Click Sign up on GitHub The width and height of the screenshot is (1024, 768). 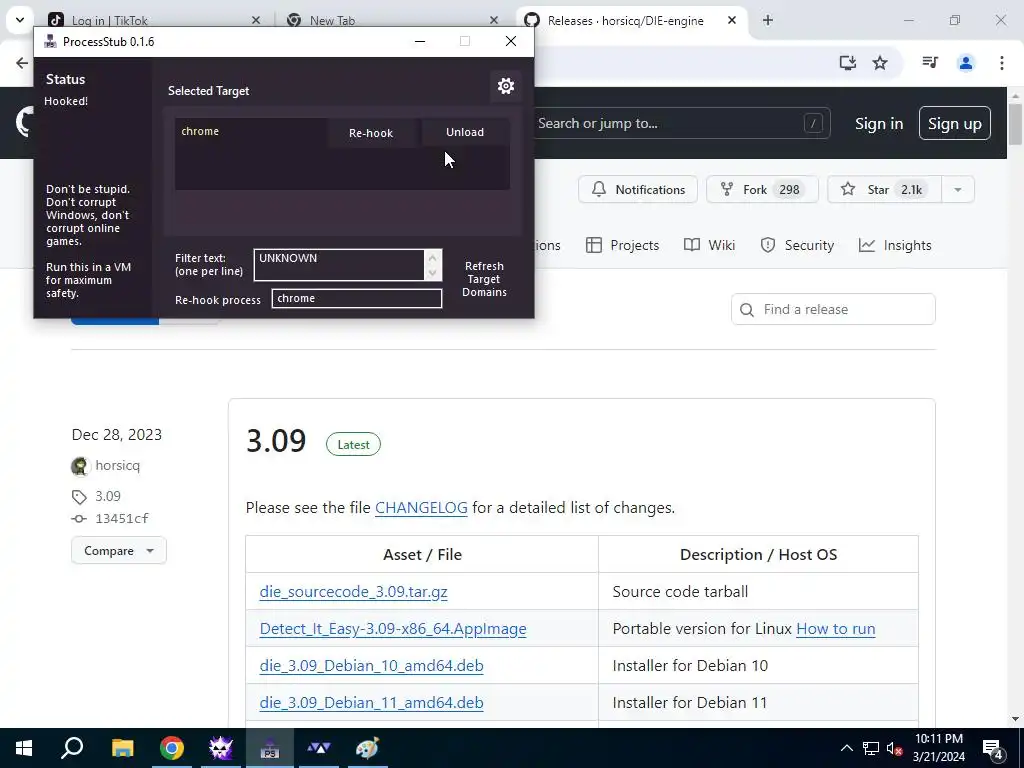[x=955, y=123]
